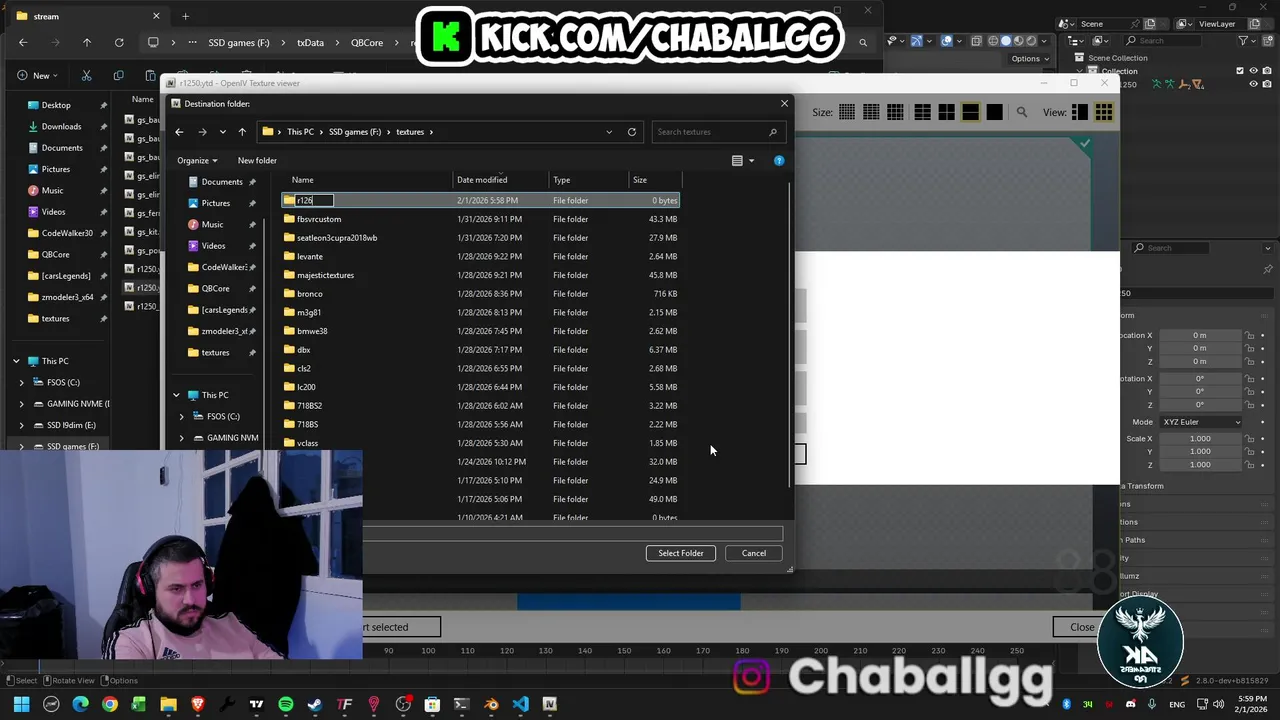Go back in Destination folder dialog
Image resolution: width=1280 pixels, height=720 pixels.
pos(179,132)
